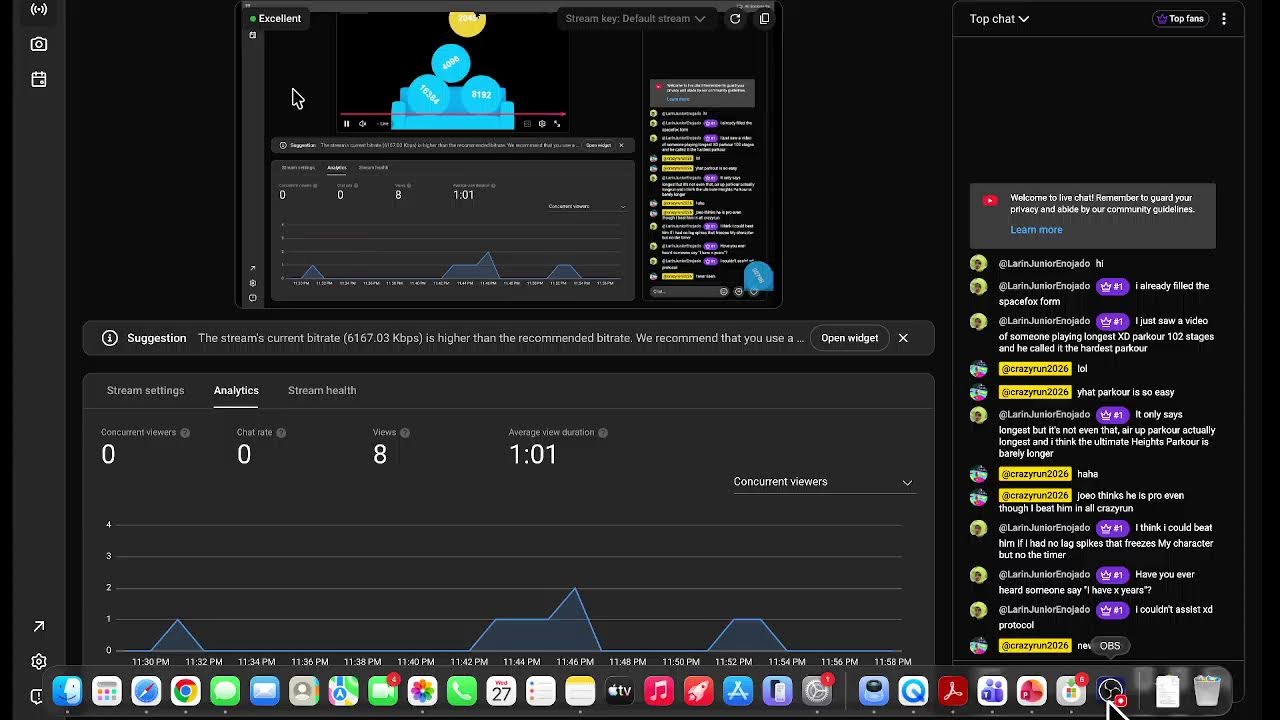Open Google Chrome from the Dock
The image size is (1280, 720).
pyautogui.click(x=185, y=691)
